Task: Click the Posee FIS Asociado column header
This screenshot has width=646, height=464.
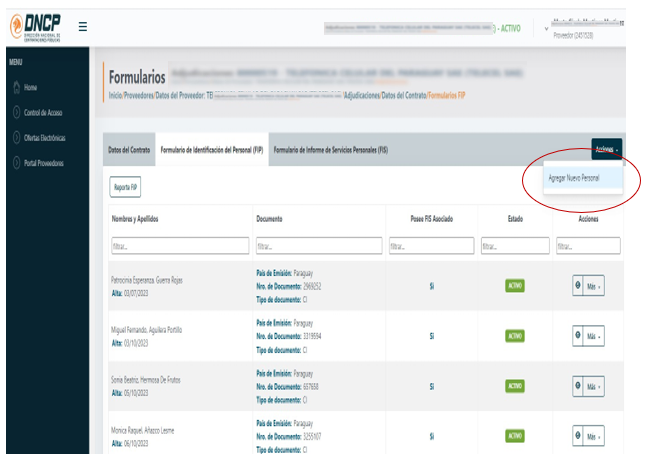Action: [x=431, y=219]
